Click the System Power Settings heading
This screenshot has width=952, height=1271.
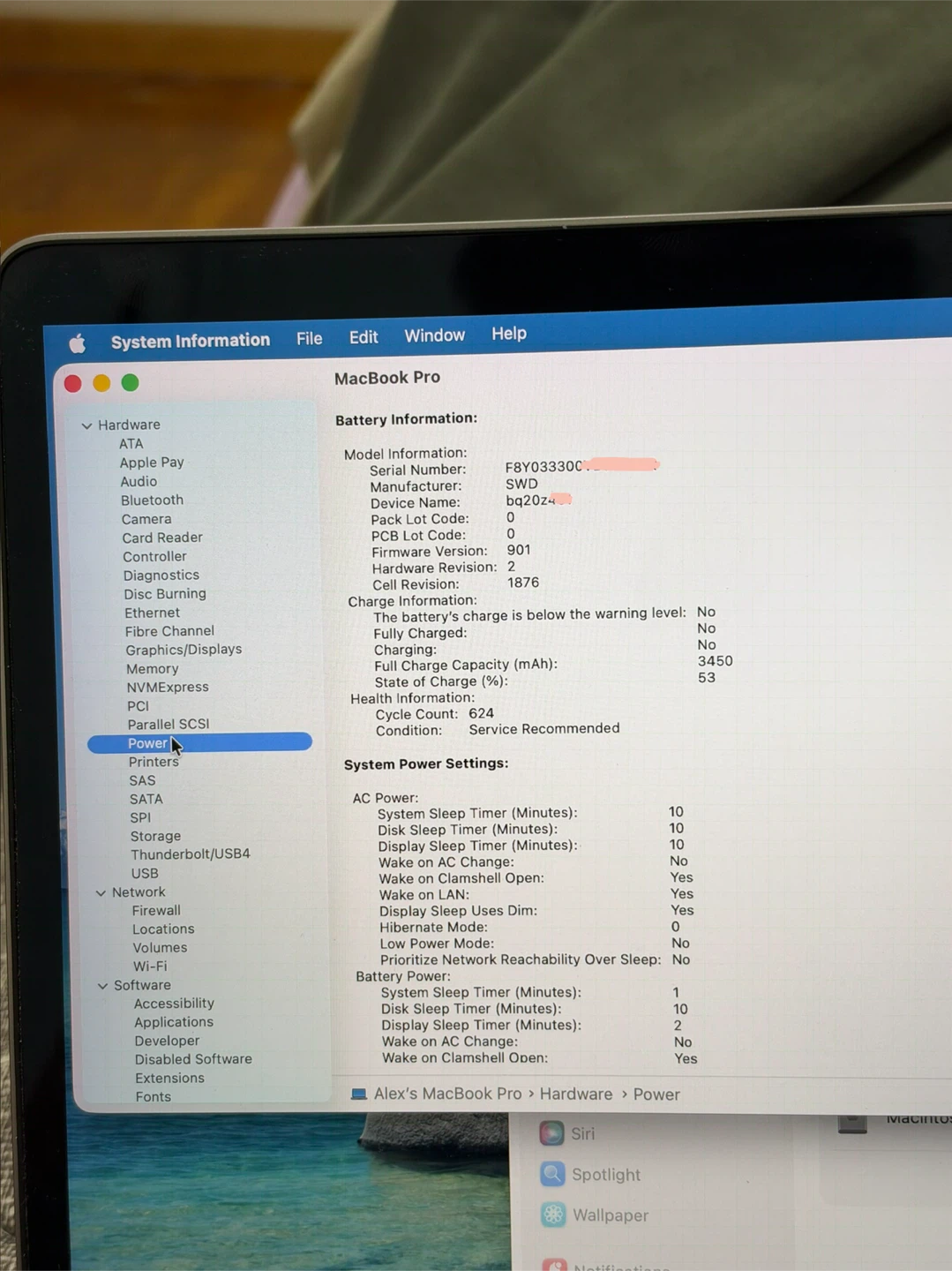(426, 763)
